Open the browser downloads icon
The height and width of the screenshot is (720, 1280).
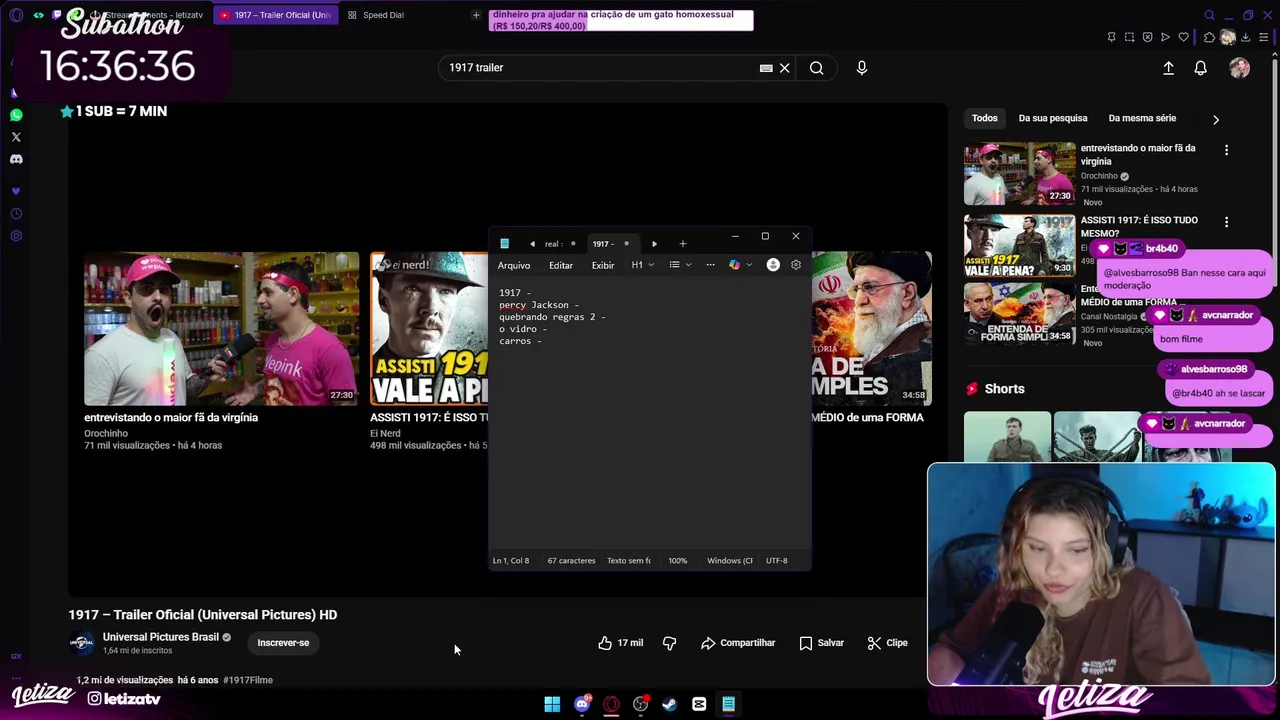tap(1245, 37)
